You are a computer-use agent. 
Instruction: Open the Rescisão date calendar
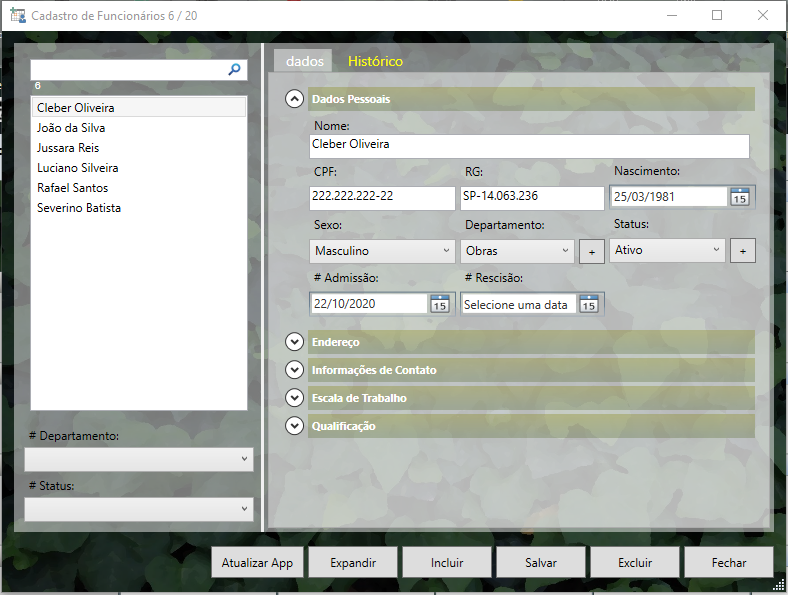[x=589, y=304]
